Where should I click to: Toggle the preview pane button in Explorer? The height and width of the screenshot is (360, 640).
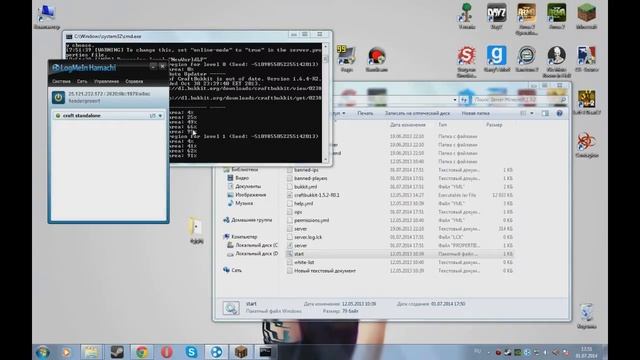(x=545, y=113)
